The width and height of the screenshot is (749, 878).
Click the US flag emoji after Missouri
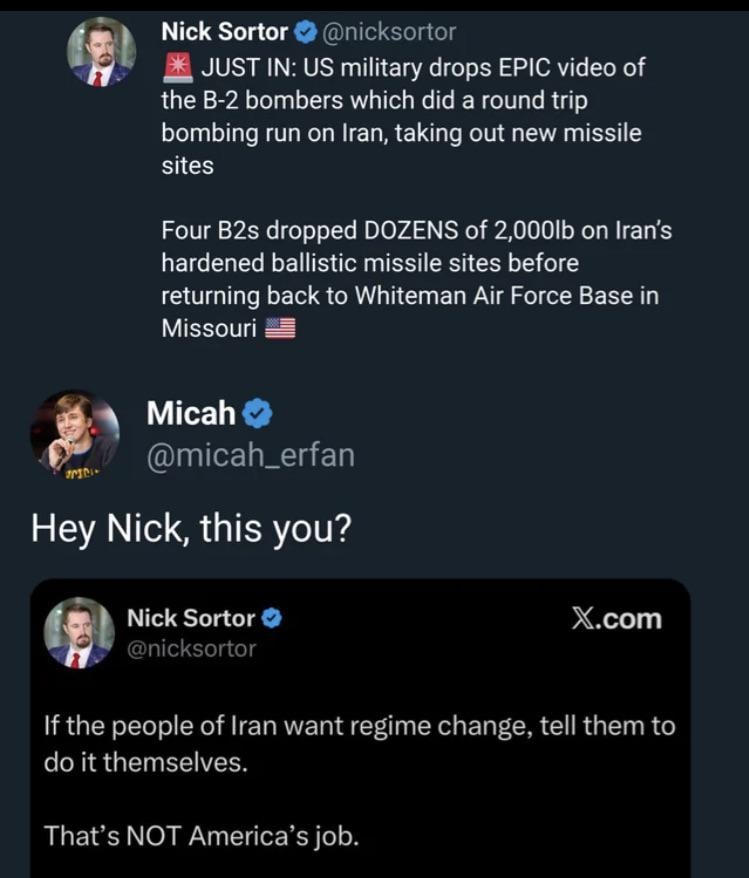280,328
